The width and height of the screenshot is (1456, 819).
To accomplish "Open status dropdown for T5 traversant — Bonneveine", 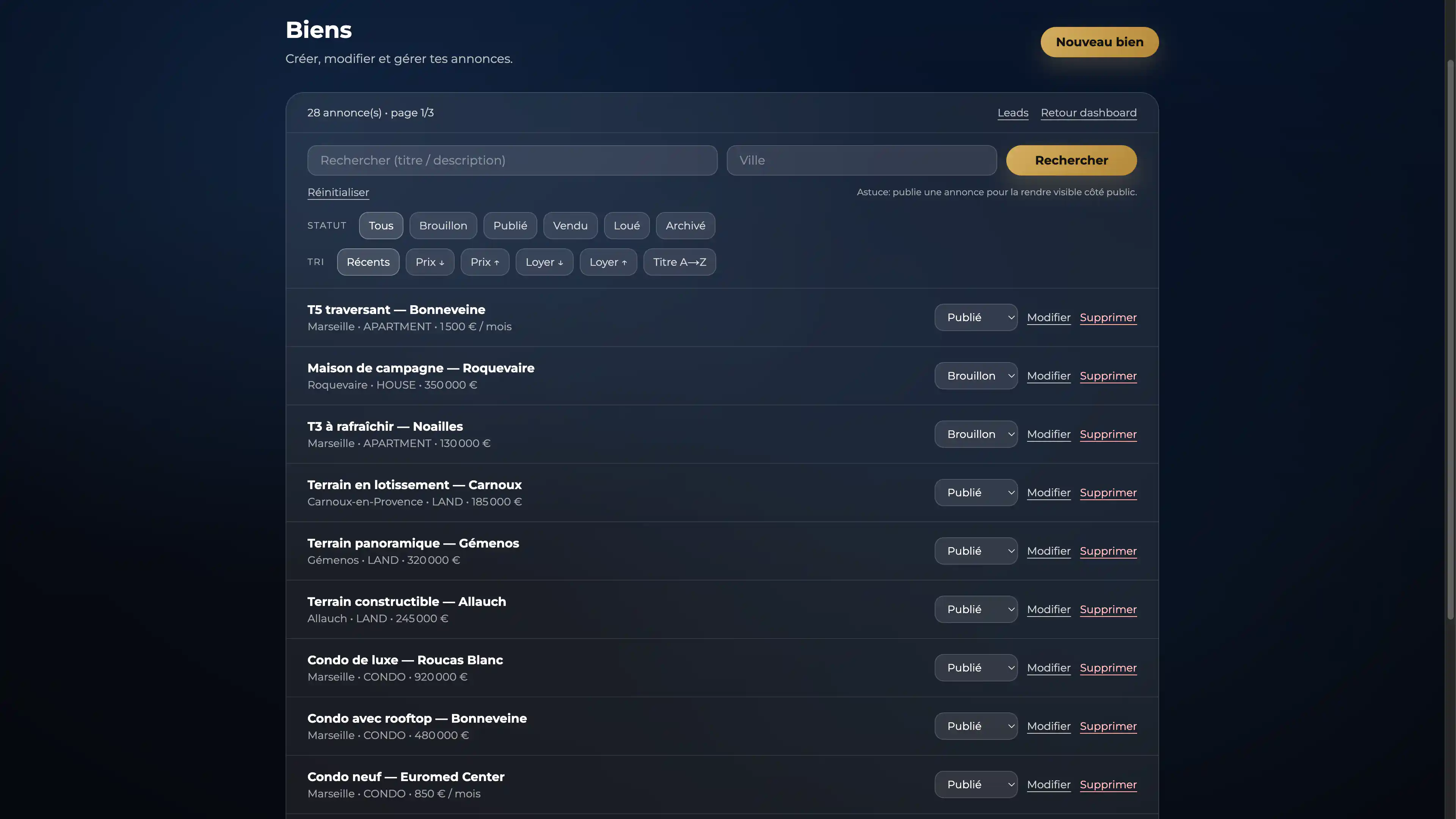I will 976,317.
